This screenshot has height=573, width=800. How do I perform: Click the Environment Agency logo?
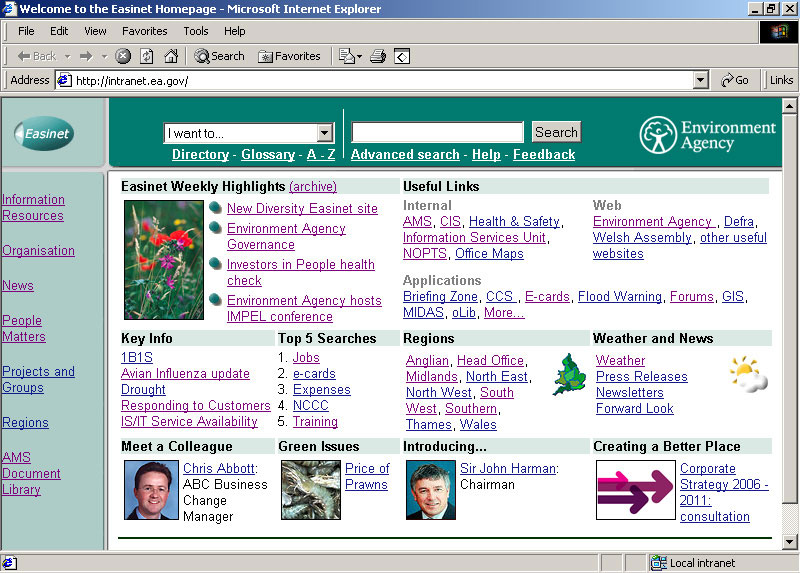(x=708, y=135)
